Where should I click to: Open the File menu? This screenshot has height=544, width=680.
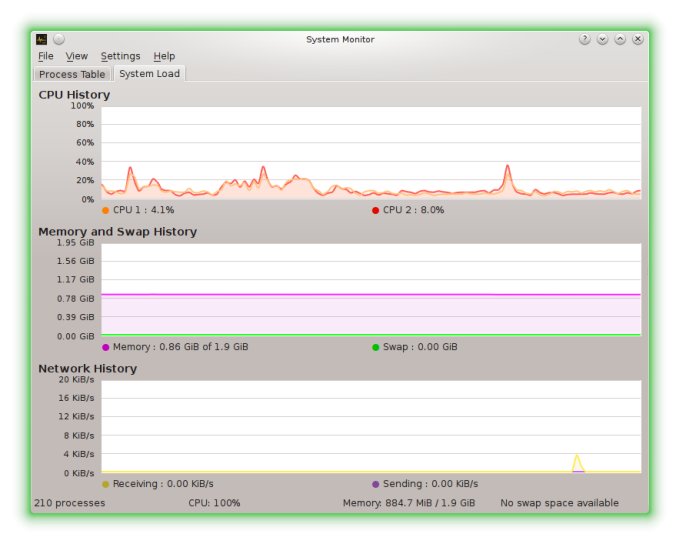(46, 56)
